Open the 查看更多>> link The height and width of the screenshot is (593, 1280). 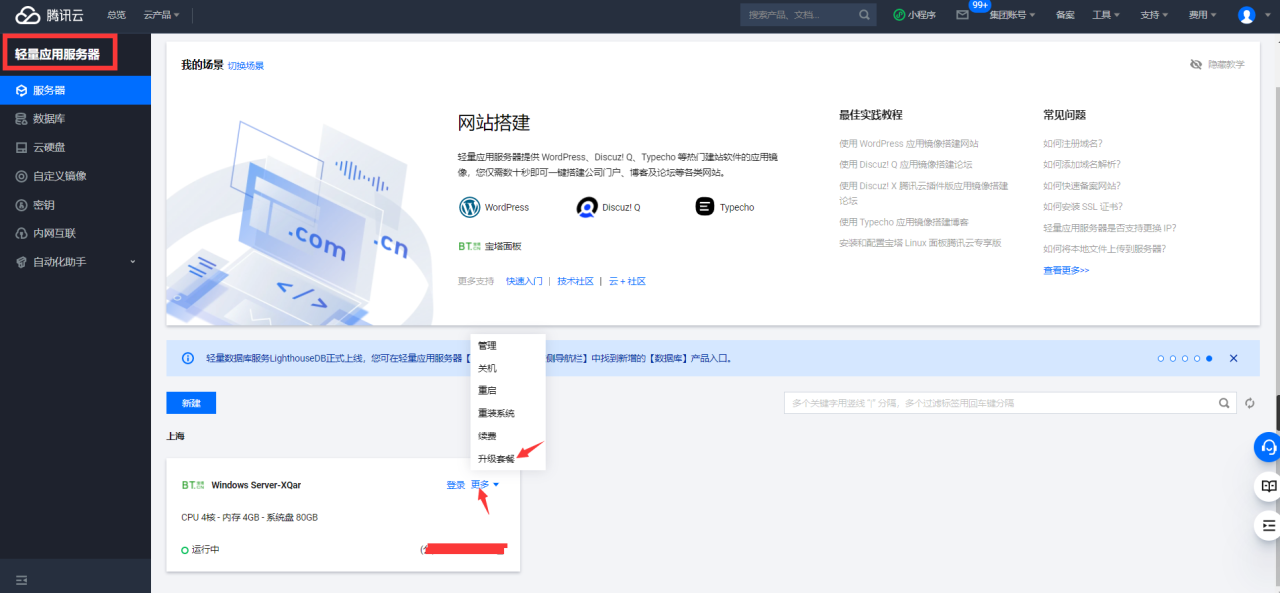pyautogui.click(x=1066, y=270)
